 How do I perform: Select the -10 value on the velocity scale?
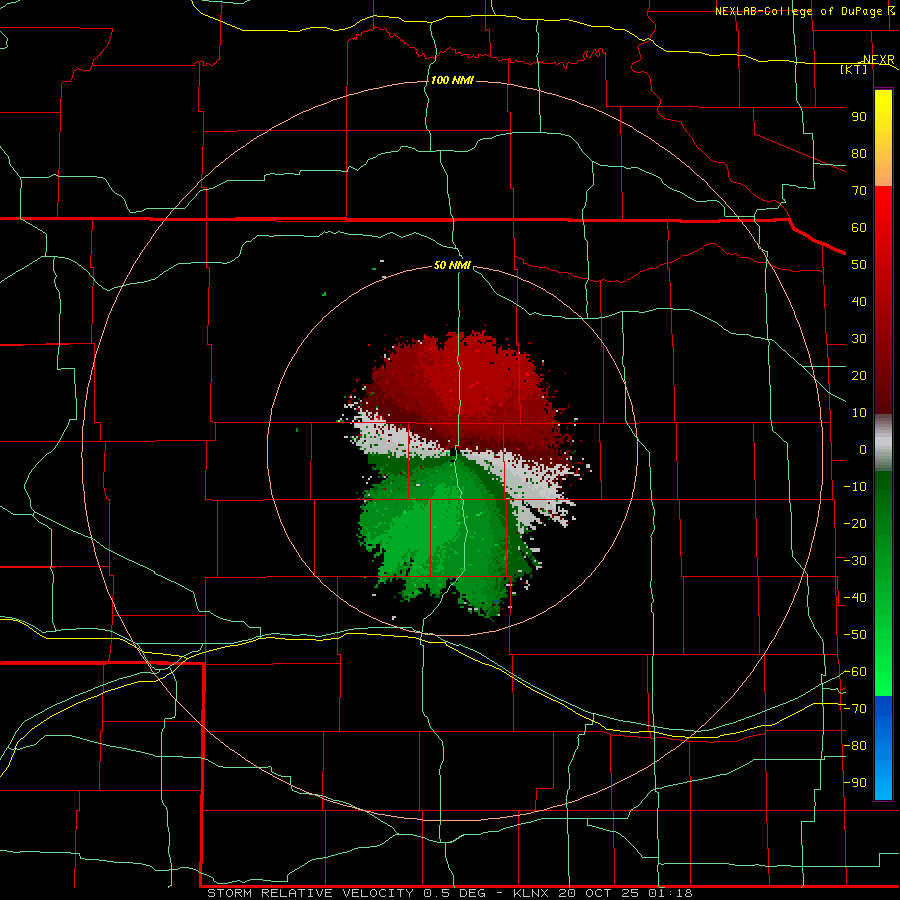point(855,487)
